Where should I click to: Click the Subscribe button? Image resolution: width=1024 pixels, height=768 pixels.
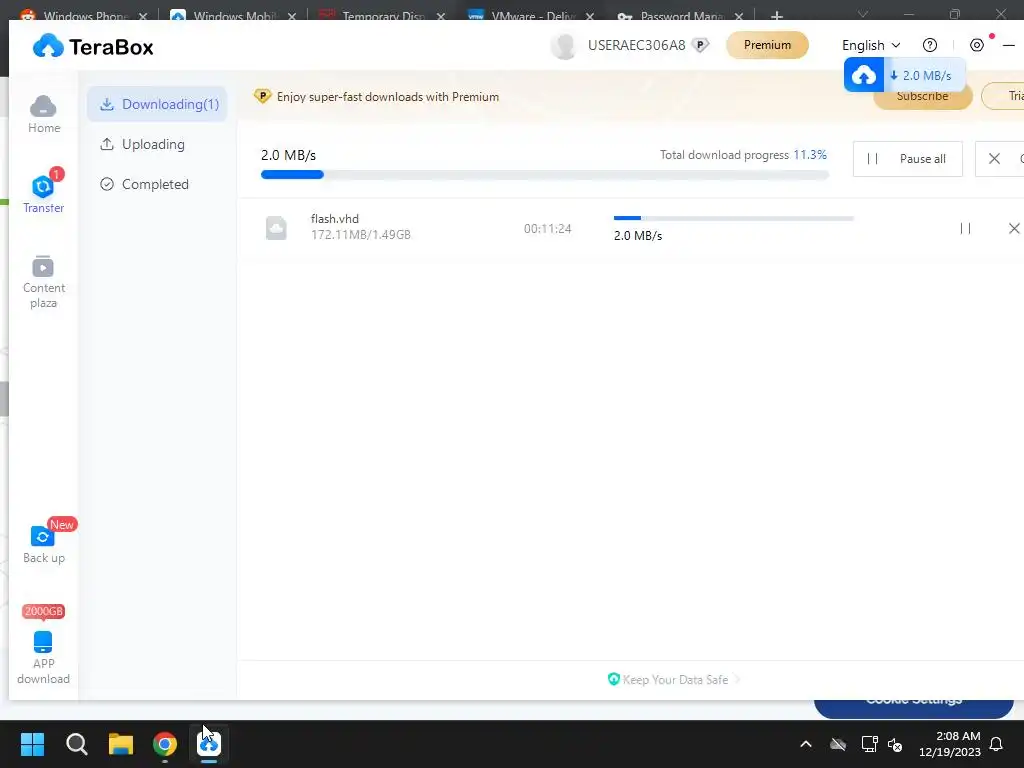[923, 97]
